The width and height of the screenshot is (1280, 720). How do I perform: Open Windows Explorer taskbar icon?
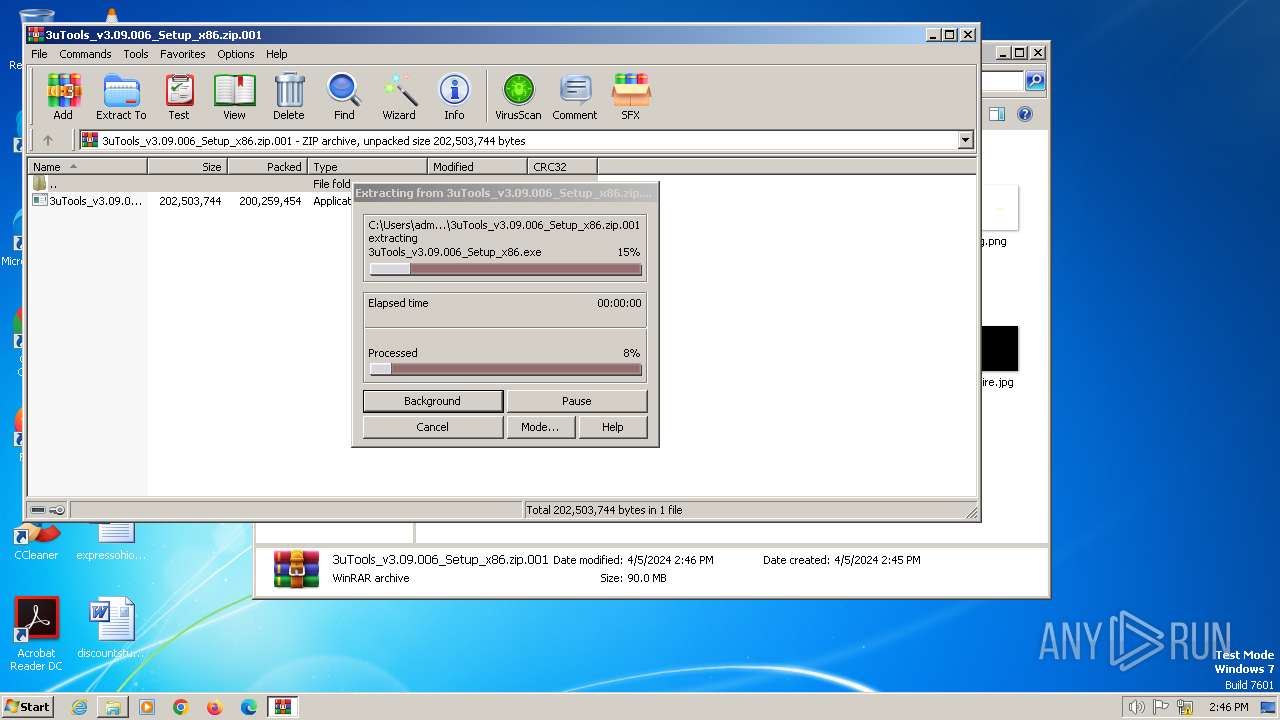click(x=113, y=707)
